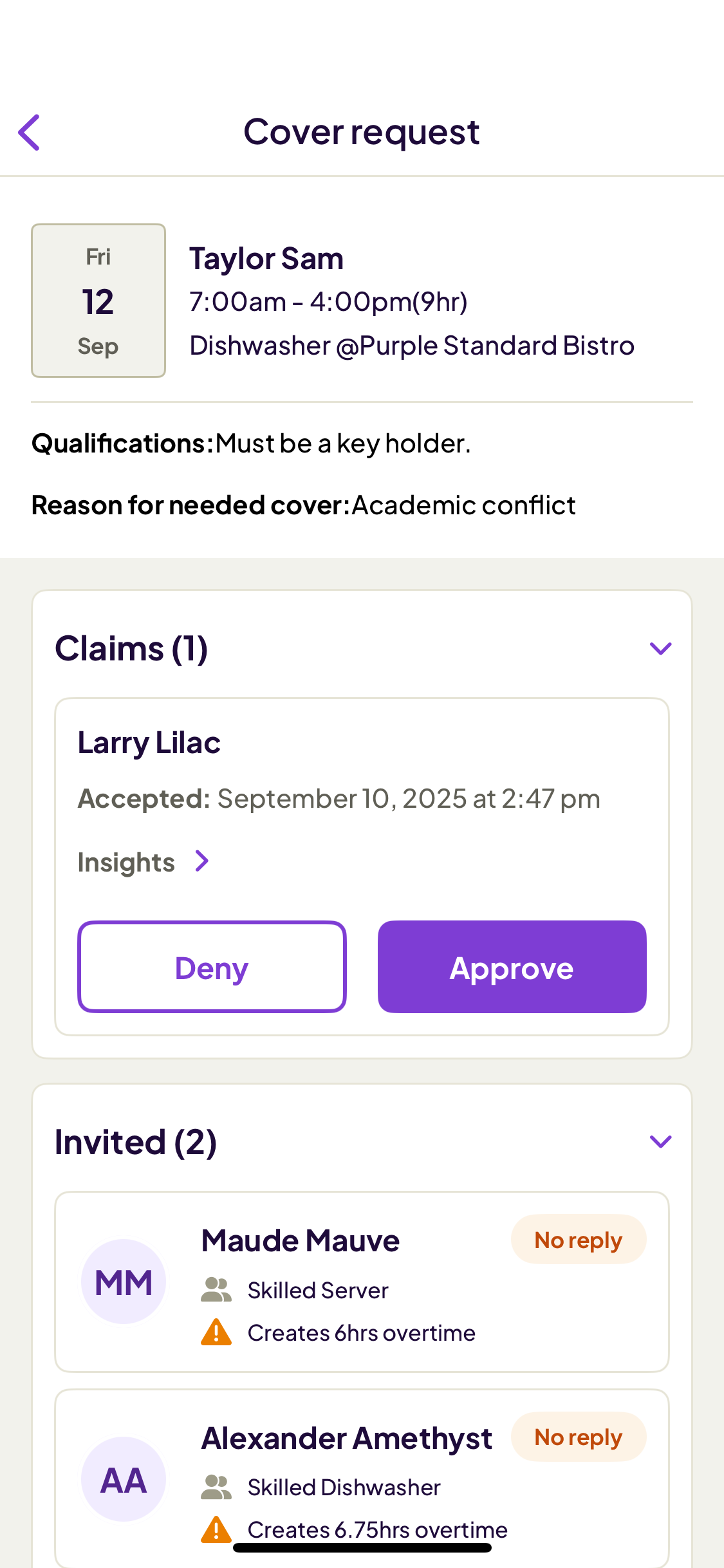Screen dimensions: 724x1568
Task: Select Maude Mauve's overtime warning icon
Action: point(216,1332)
